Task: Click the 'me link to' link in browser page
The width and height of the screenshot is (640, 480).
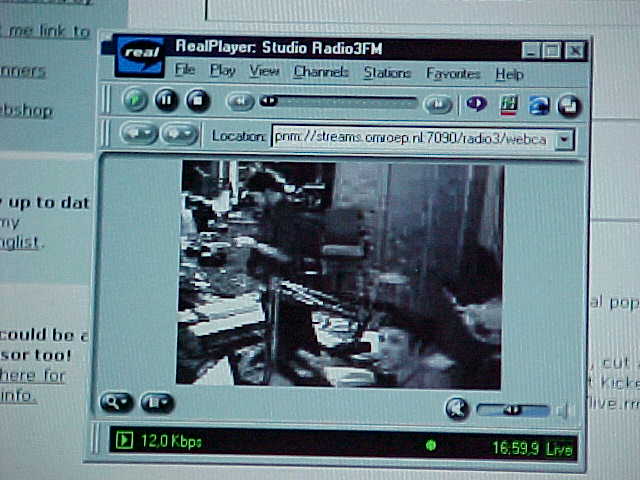Action: pyautogui.click(x=48, y=32)
